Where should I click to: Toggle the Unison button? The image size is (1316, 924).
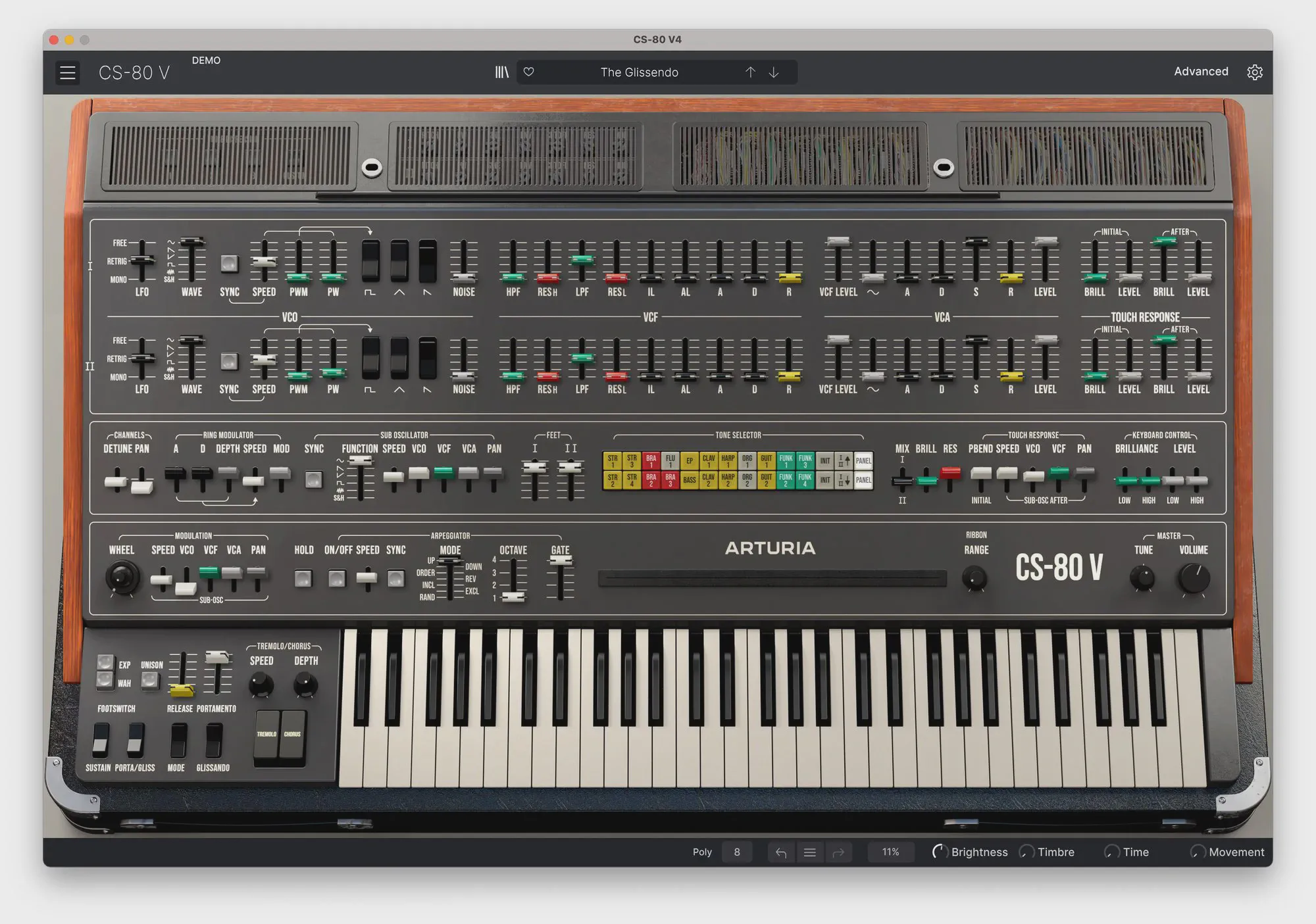coord(150,681)
